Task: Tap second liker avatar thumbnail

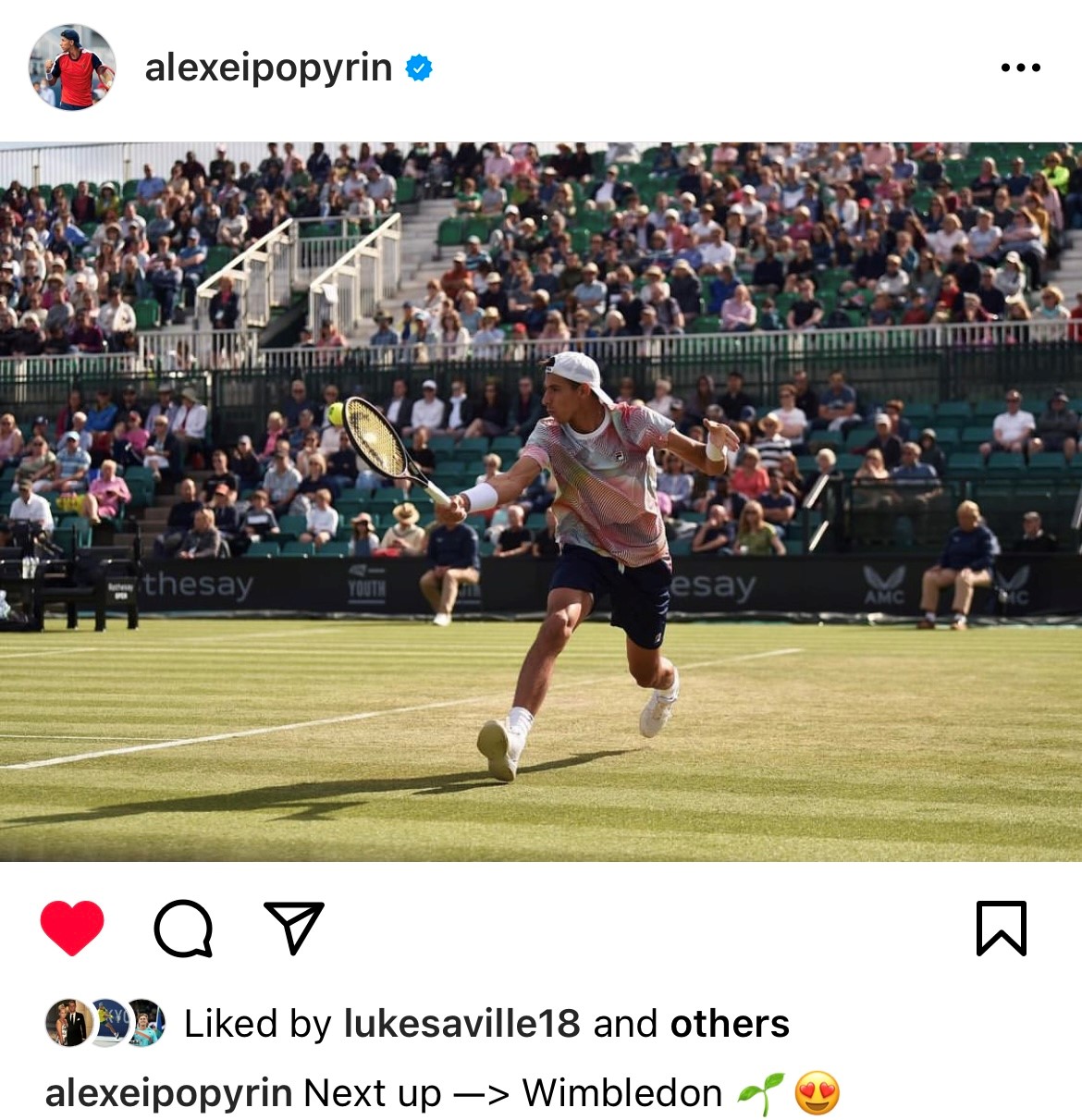Action: (109, 1023)
